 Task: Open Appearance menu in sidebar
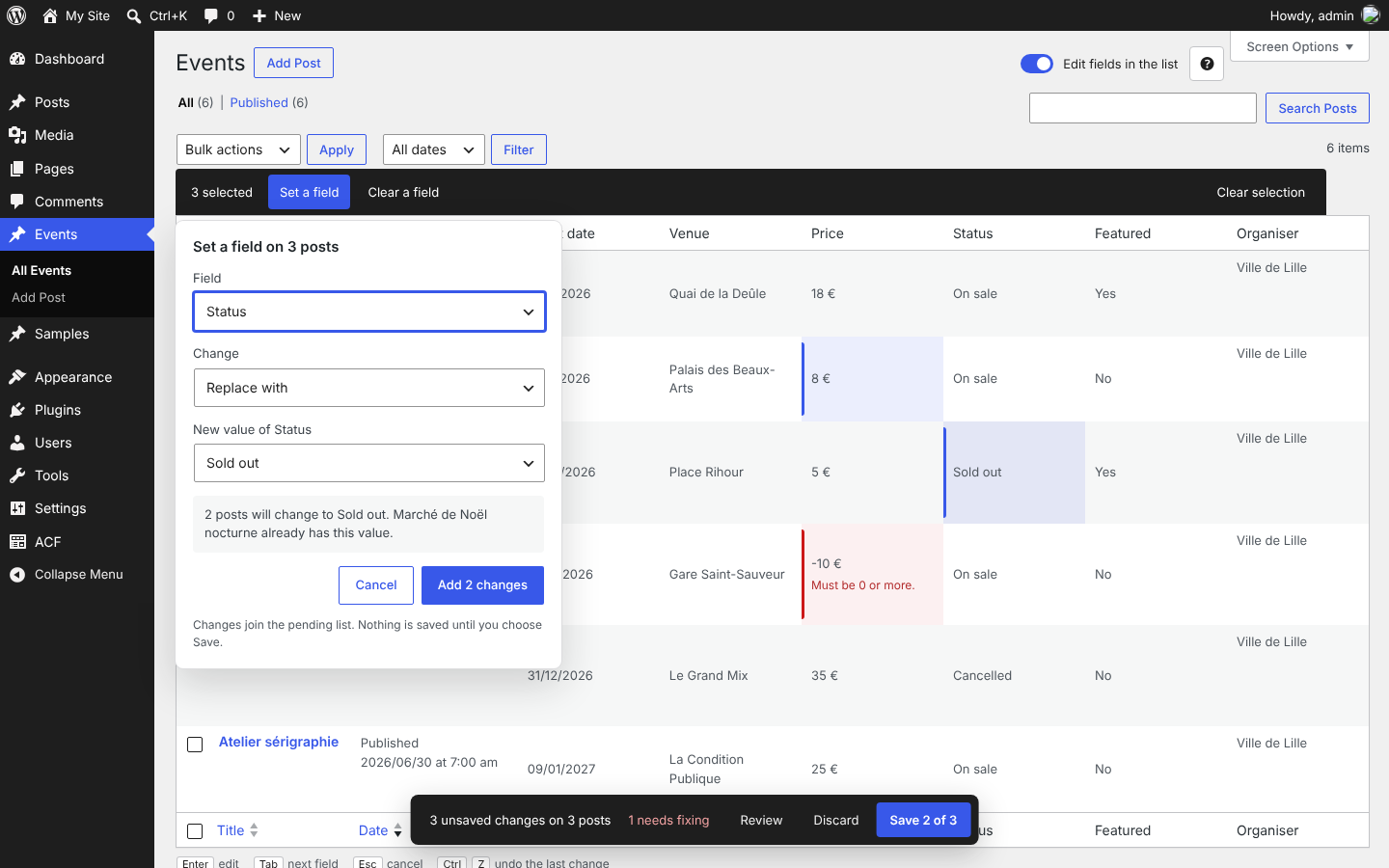[x=77, y=377]
